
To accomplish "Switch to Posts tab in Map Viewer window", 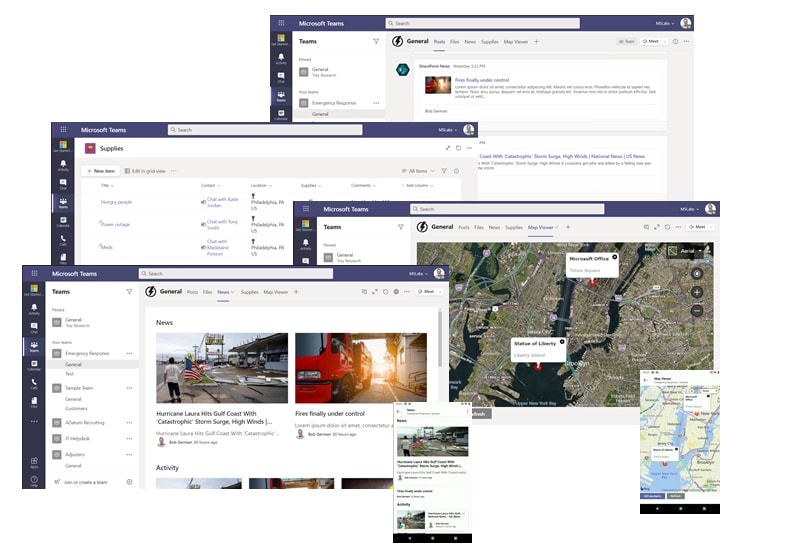I will [464, 227].
